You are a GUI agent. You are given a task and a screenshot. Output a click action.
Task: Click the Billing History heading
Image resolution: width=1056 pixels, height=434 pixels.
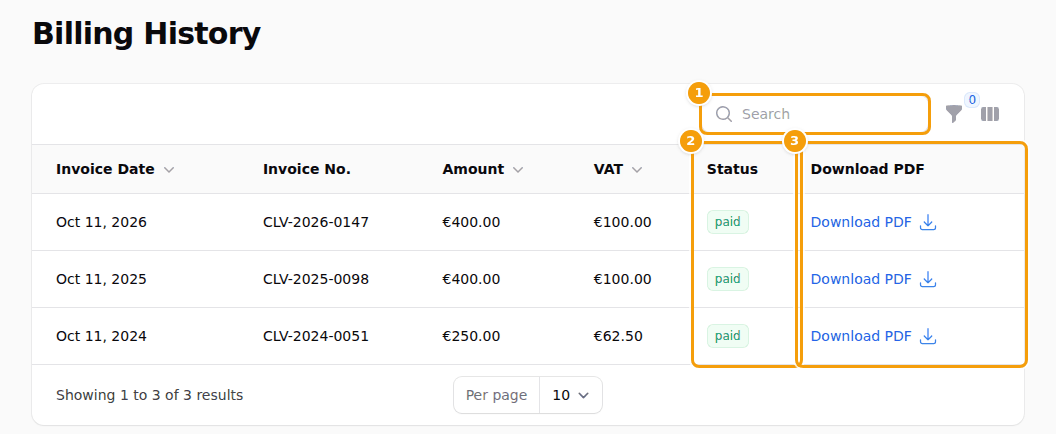[x=147, y=33]
